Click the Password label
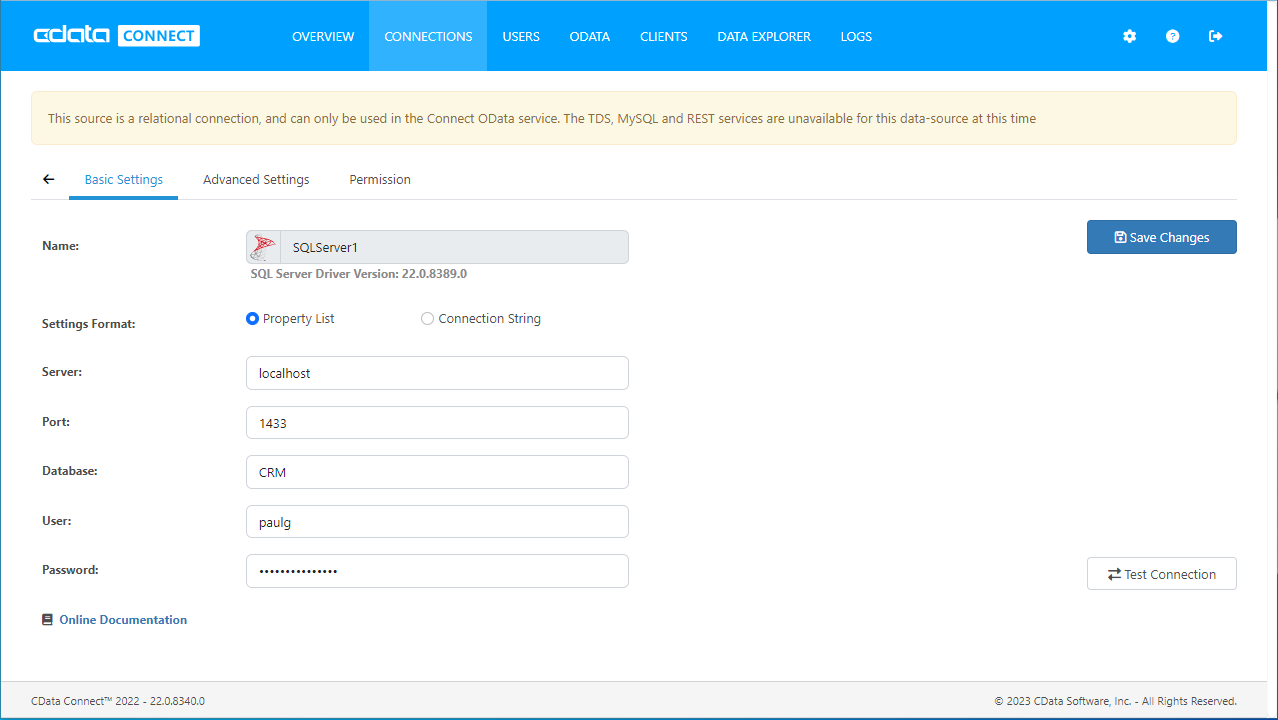The height and width of the screenshot is (720, 1278). [70, 570]
